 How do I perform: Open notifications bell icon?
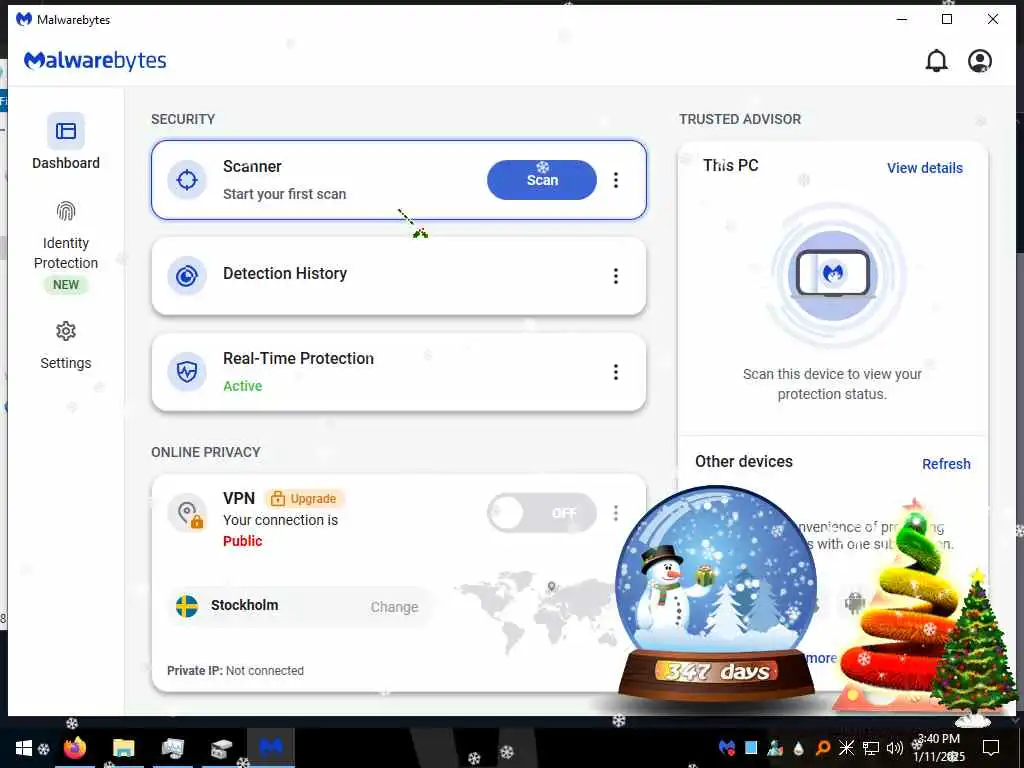pos(936,61)
